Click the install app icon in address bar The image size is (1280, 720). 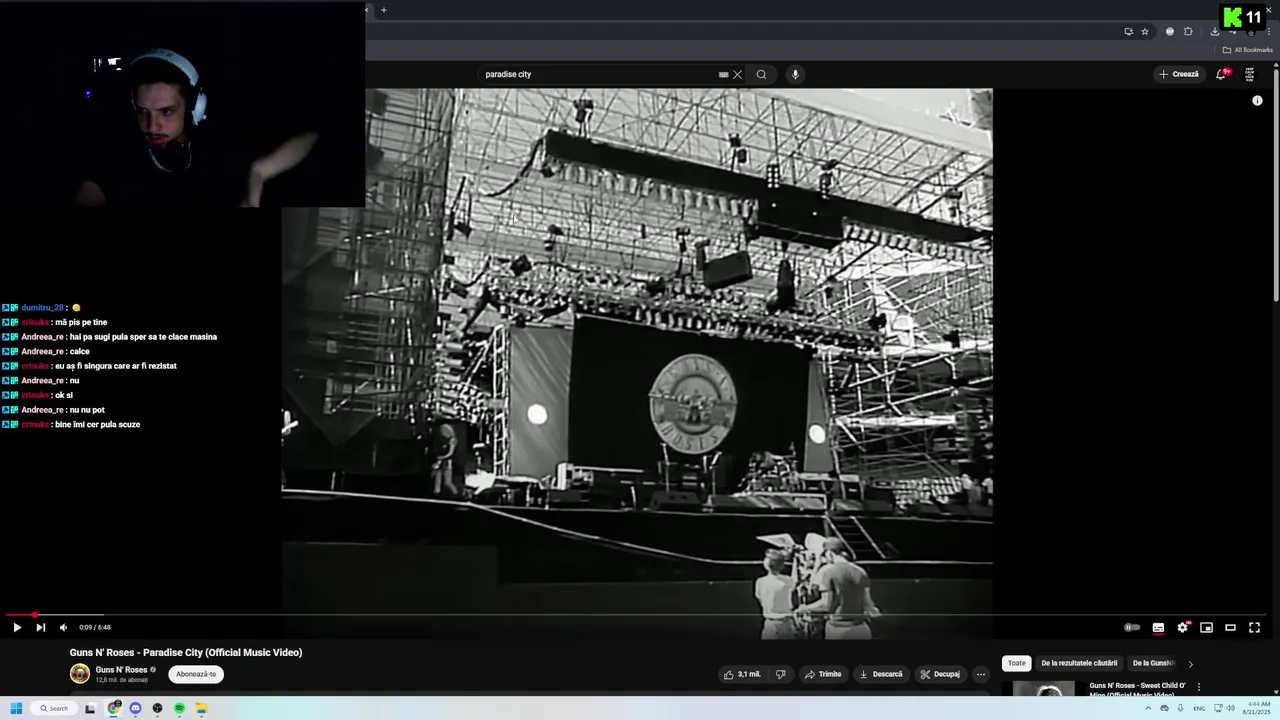click(1128, 31)
